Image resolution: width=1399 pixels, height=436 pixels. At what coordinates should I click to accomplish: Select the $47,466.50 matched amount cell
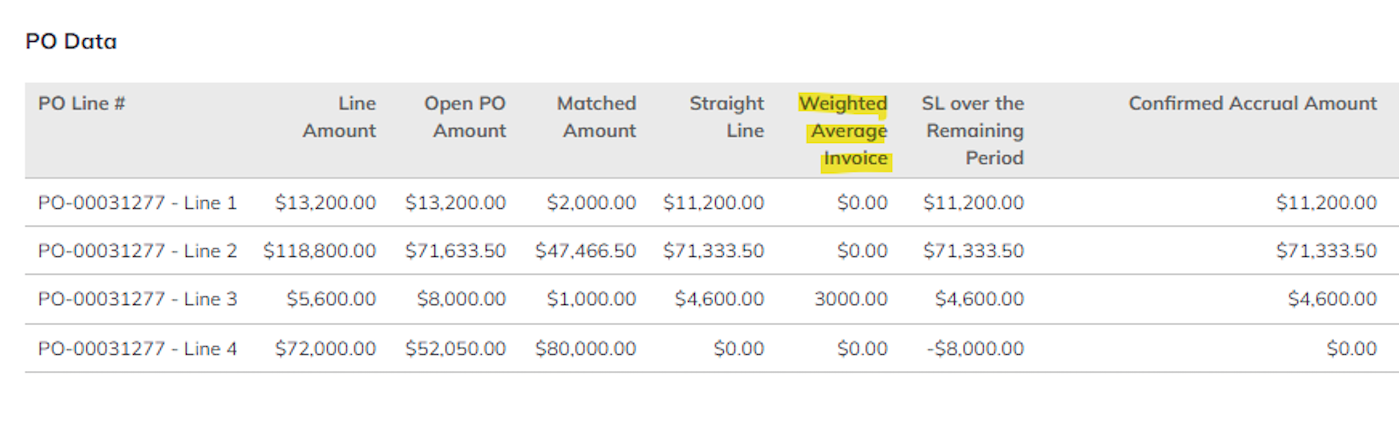(585, 251)
